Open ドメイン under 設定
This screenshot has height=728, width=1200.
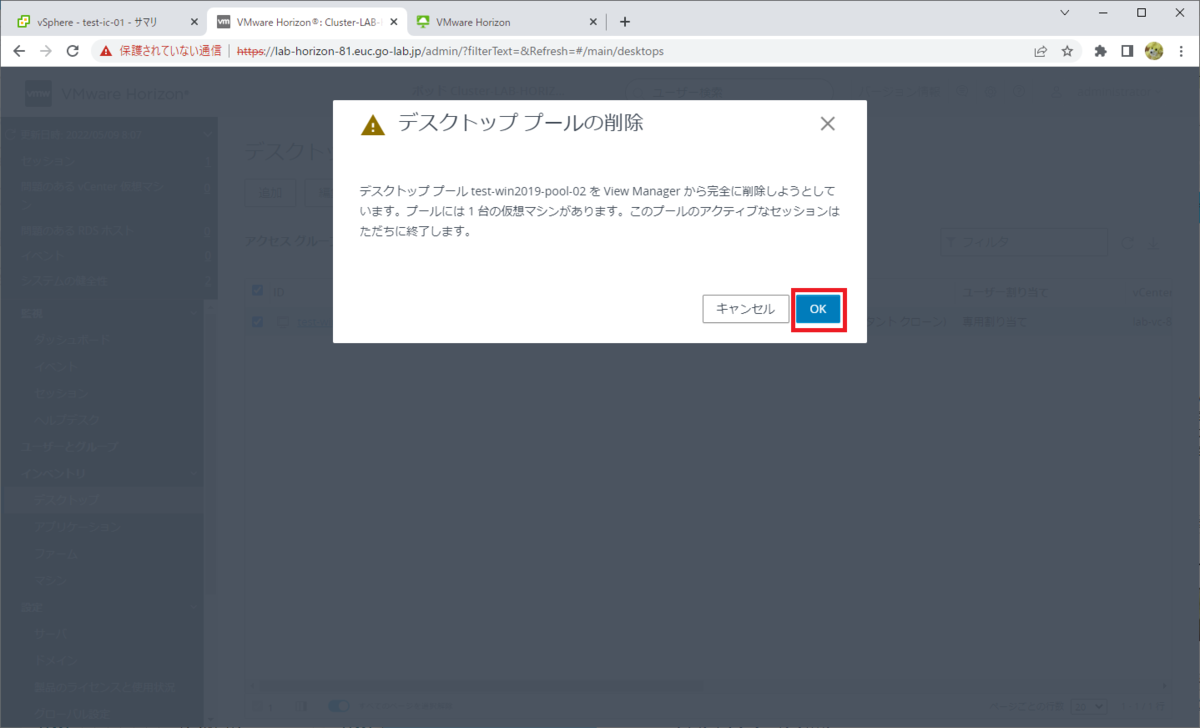[x=55, y=660]
